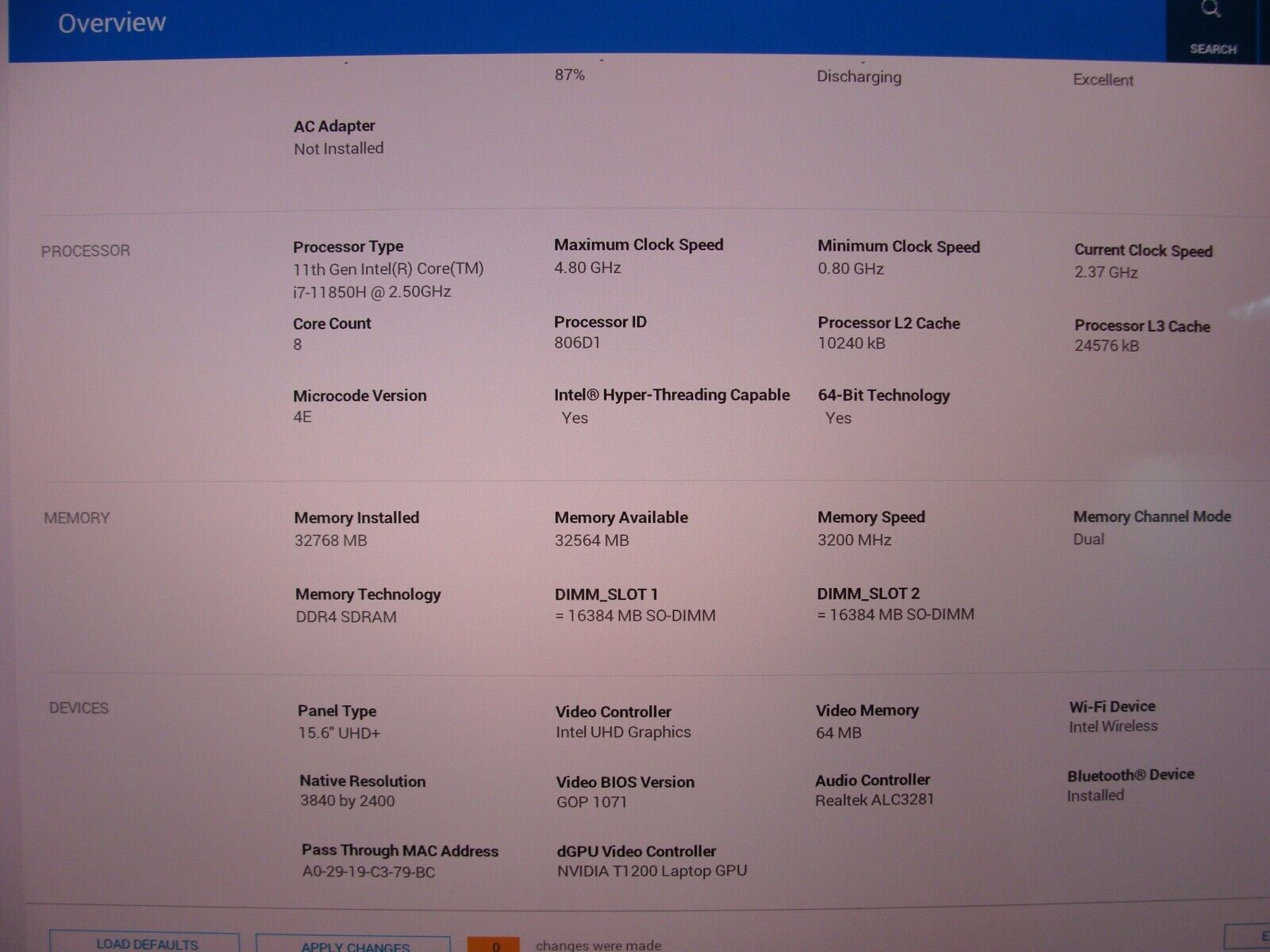Select the PROCESSOR section label
1270x952 pixels.
pyautogui.click(x=86, y=251)
